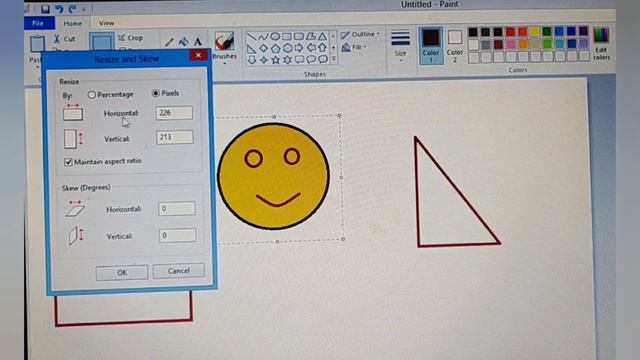Pick the purple color swatch
The height and width of the screenshot is (360, 640).
[x=583, y=32]
